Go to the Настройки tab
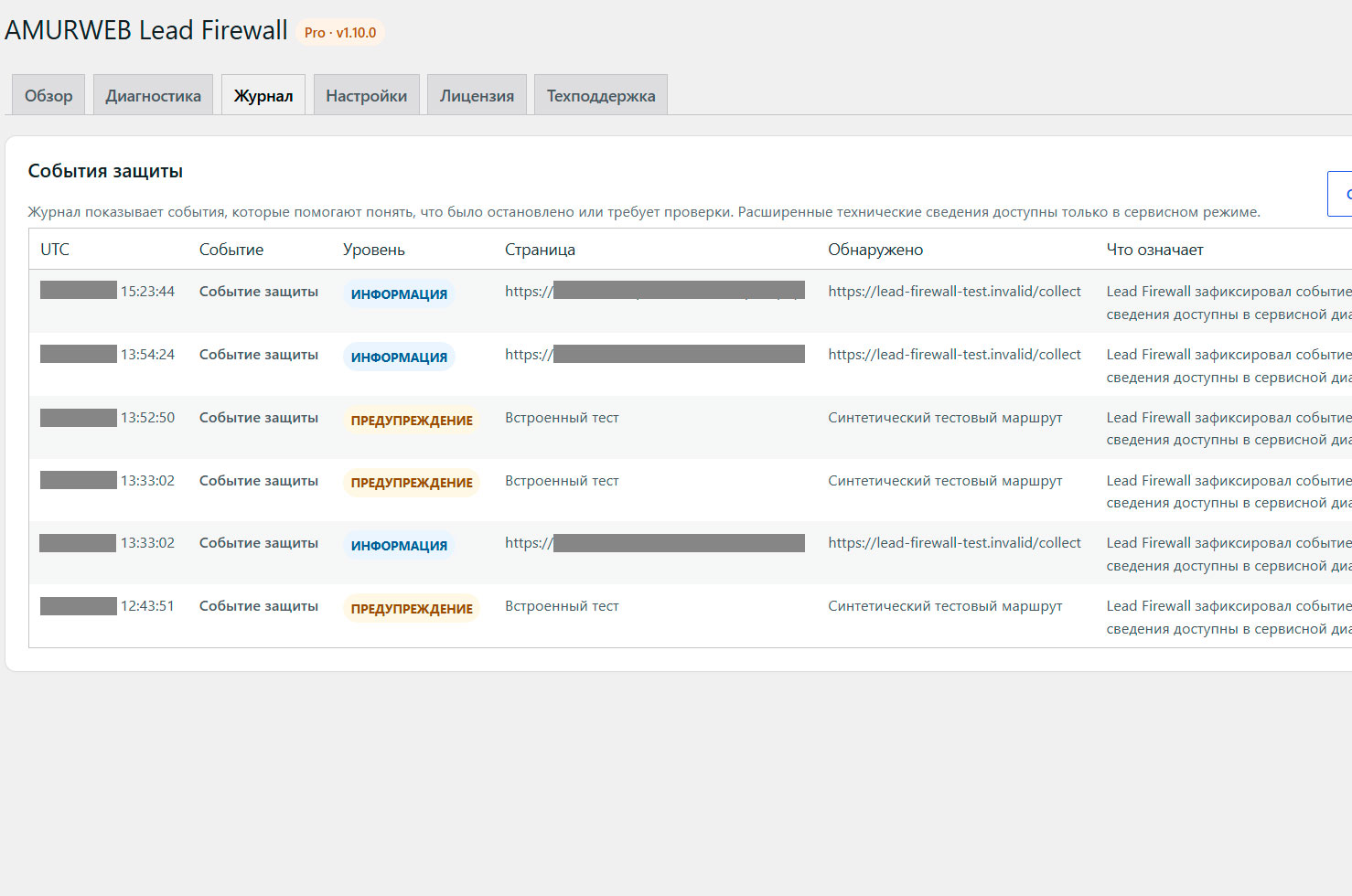The image size is (1352, 896). (366, 95)
